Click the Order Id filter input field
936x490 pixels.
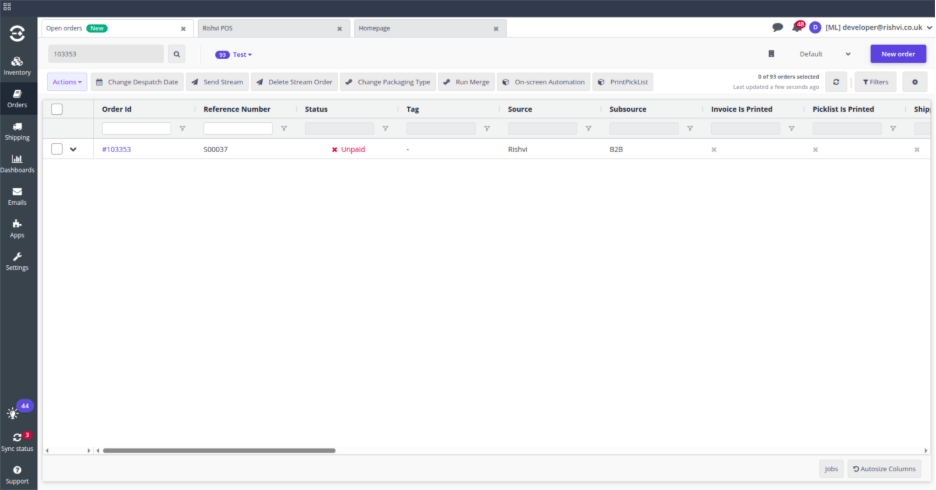(x=137, y=128)
